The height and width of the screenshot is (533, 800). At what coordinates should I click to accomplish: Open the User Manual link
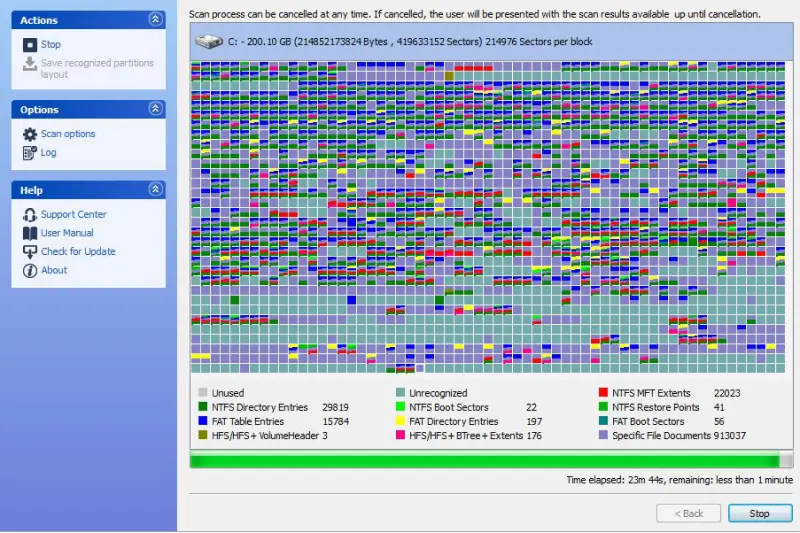coord(67,233)
